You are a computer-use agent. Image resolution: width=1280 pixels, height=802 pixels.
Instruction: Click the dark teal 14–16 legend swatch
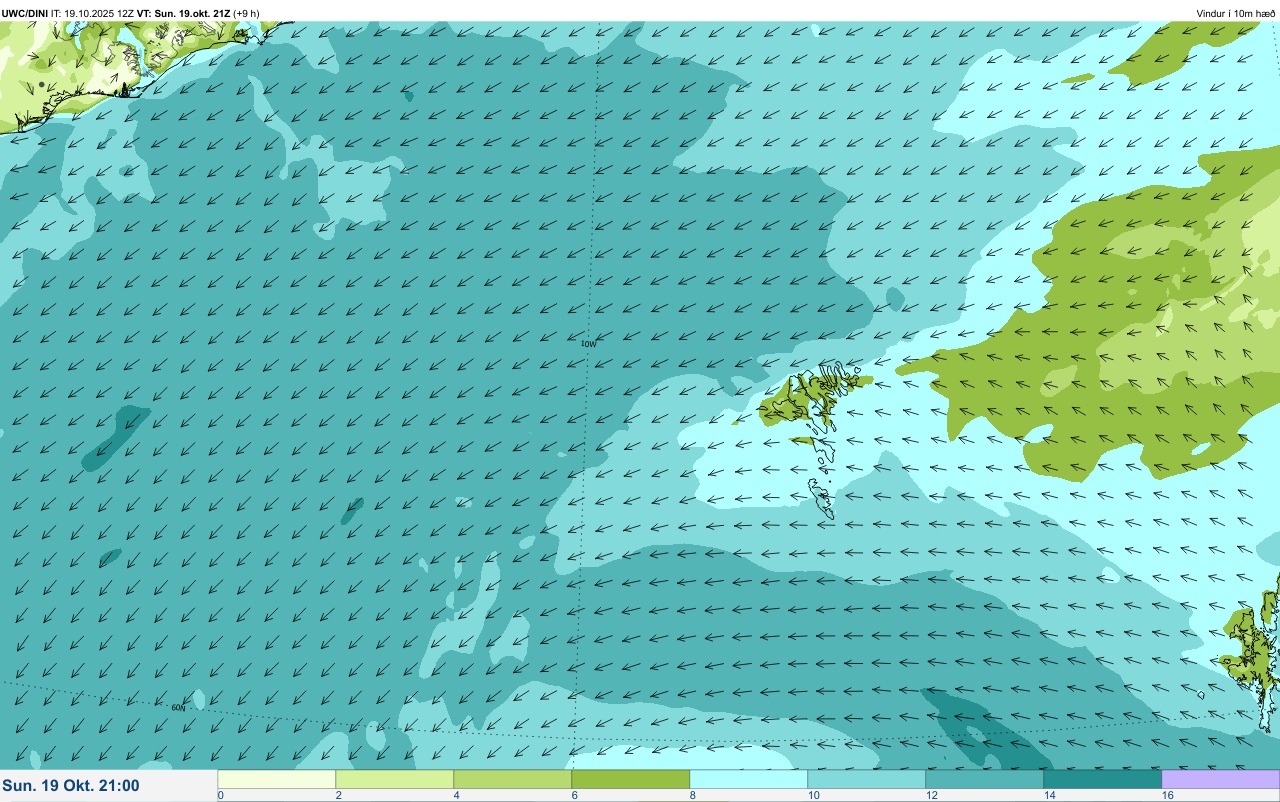(x=1102, y=779)
